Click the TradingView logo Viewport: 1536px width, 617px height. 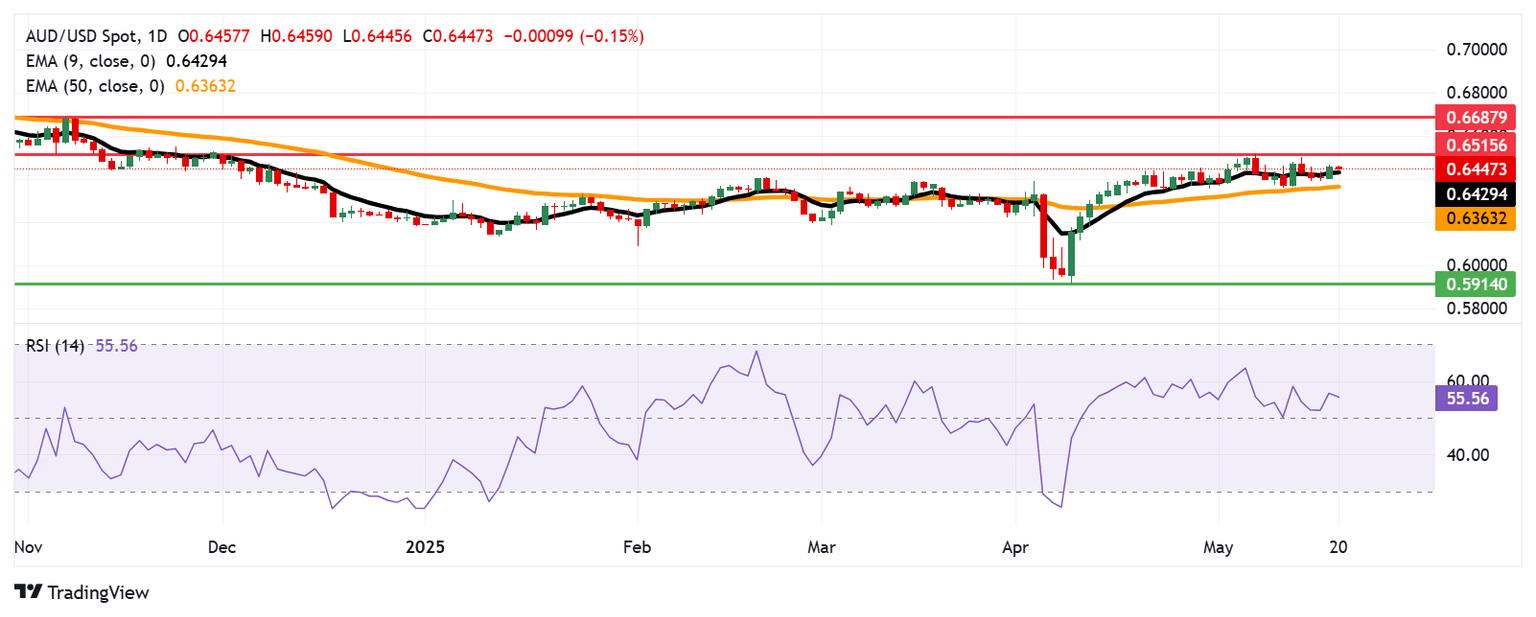click(81, 592)
